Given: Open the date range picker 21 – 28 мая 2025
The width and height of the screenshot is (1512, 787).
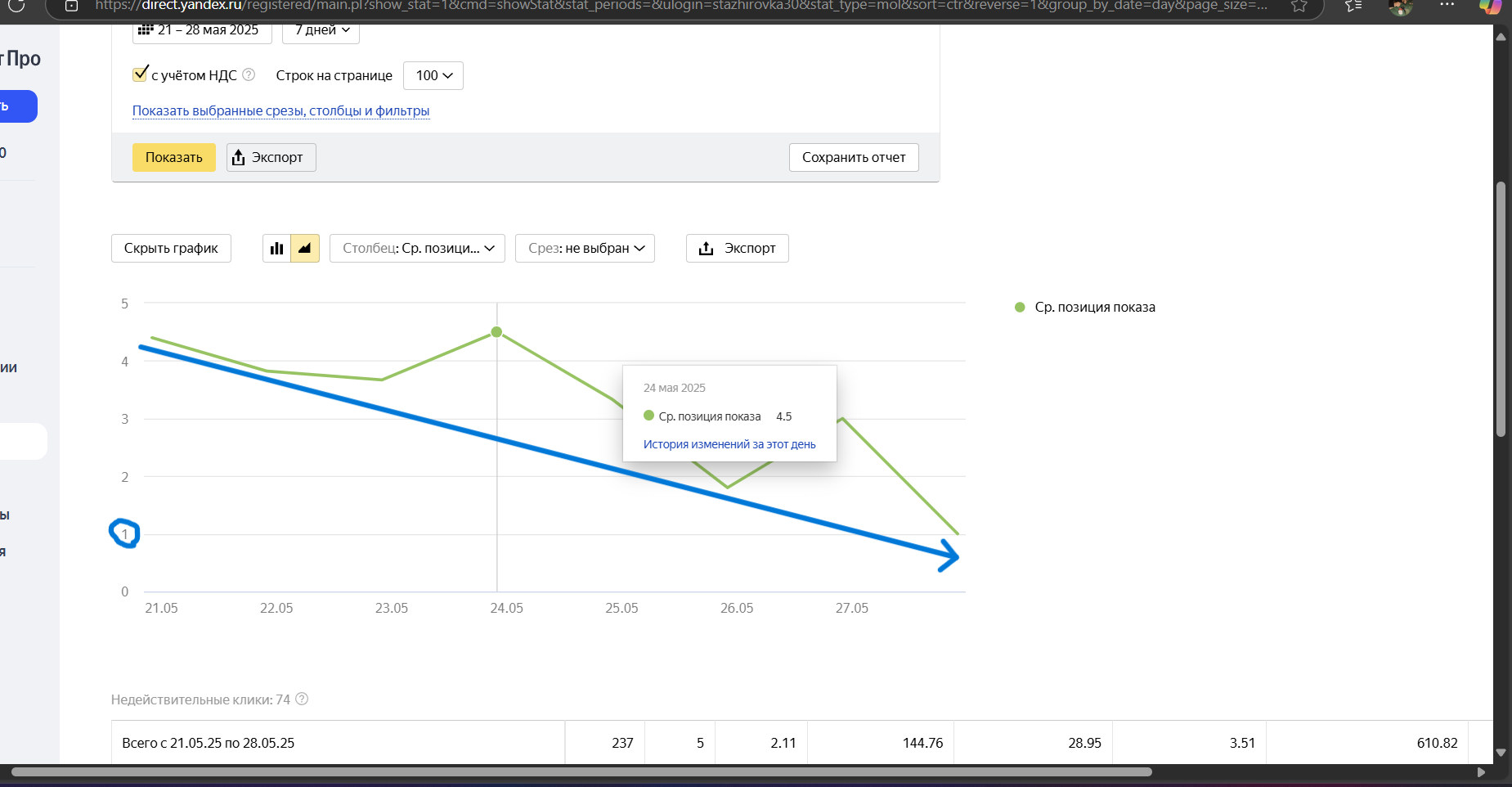Looking at the screenshot, I should click(201, 31).
